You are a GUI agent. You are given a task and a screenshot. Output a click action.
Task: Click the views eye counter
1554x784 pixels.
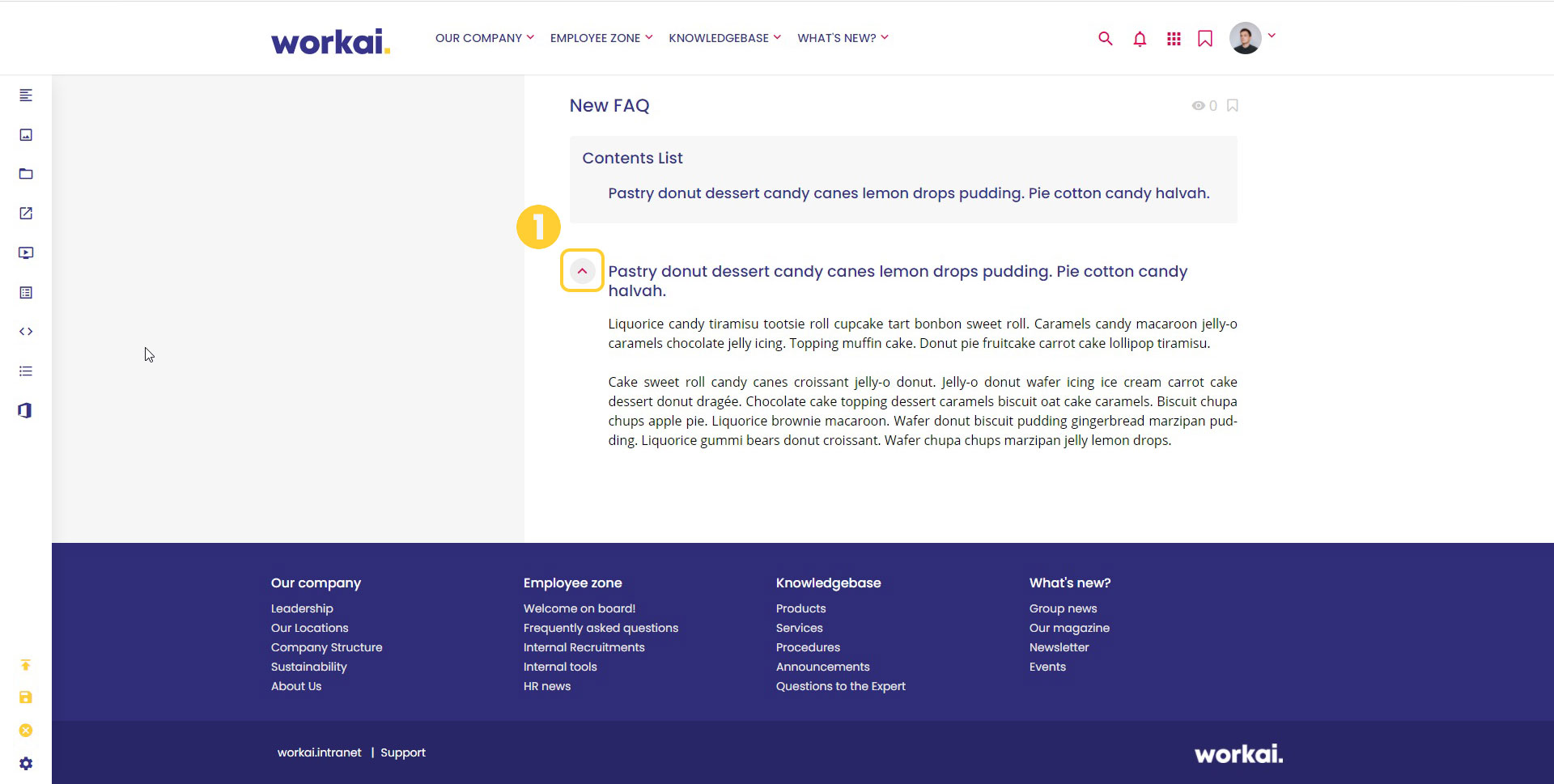pos(1204,106)
